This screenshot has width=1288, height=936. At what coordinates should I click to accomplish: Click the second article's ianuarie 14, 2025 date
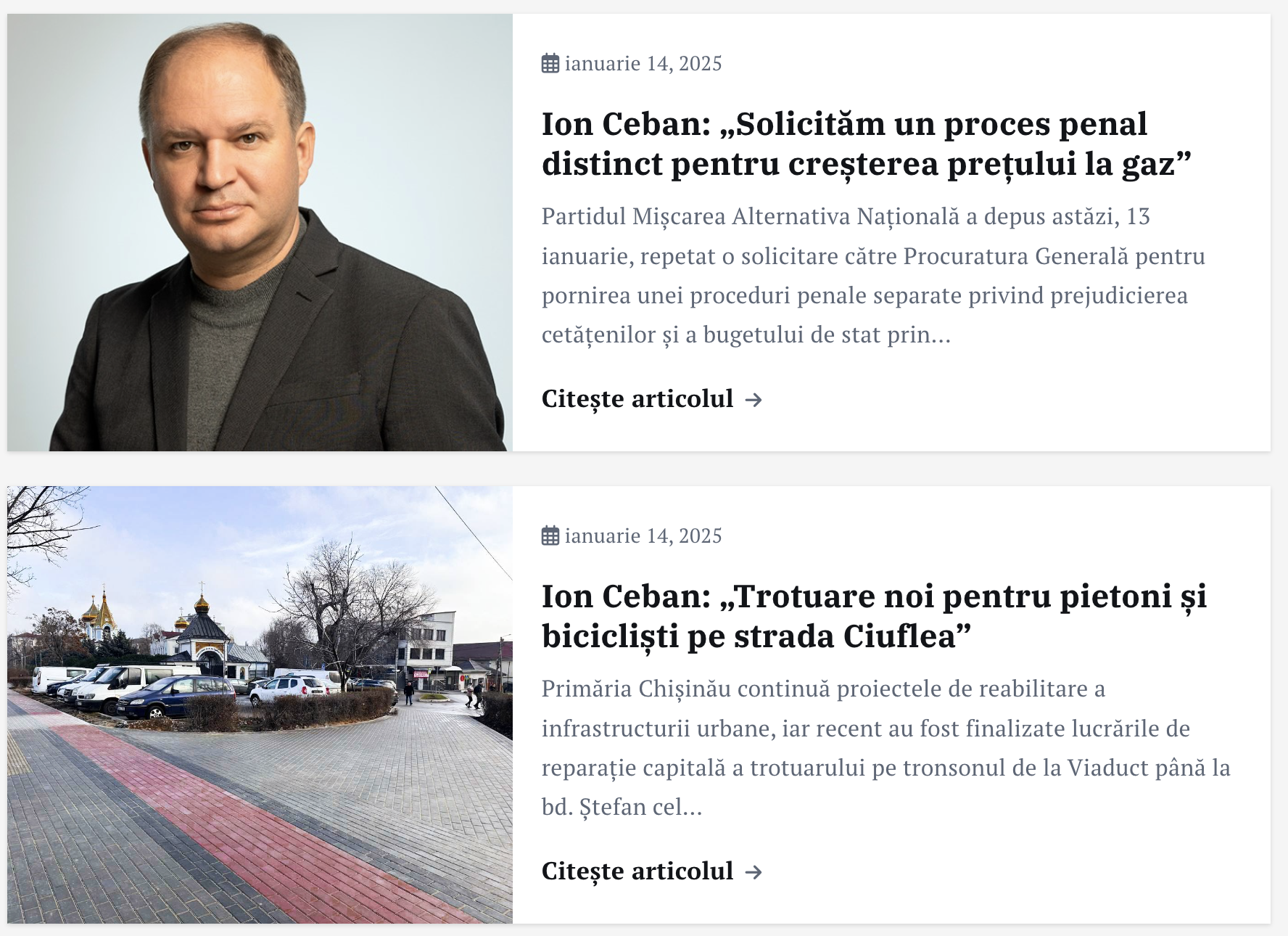click(x=643, y=536)
